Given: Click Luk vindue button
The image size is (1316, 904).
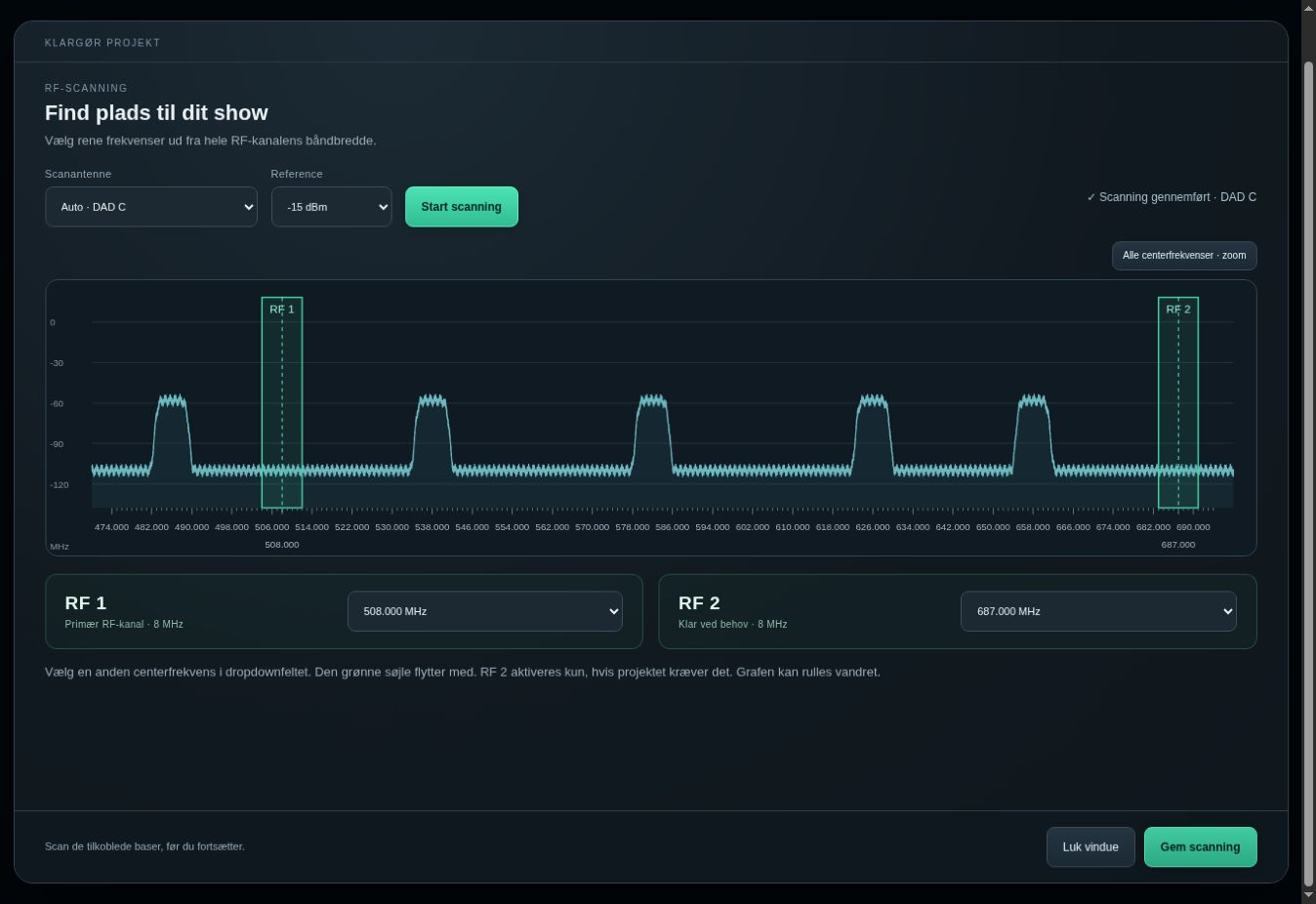Looking at the screenshot, I should [x=1090, y=847].
